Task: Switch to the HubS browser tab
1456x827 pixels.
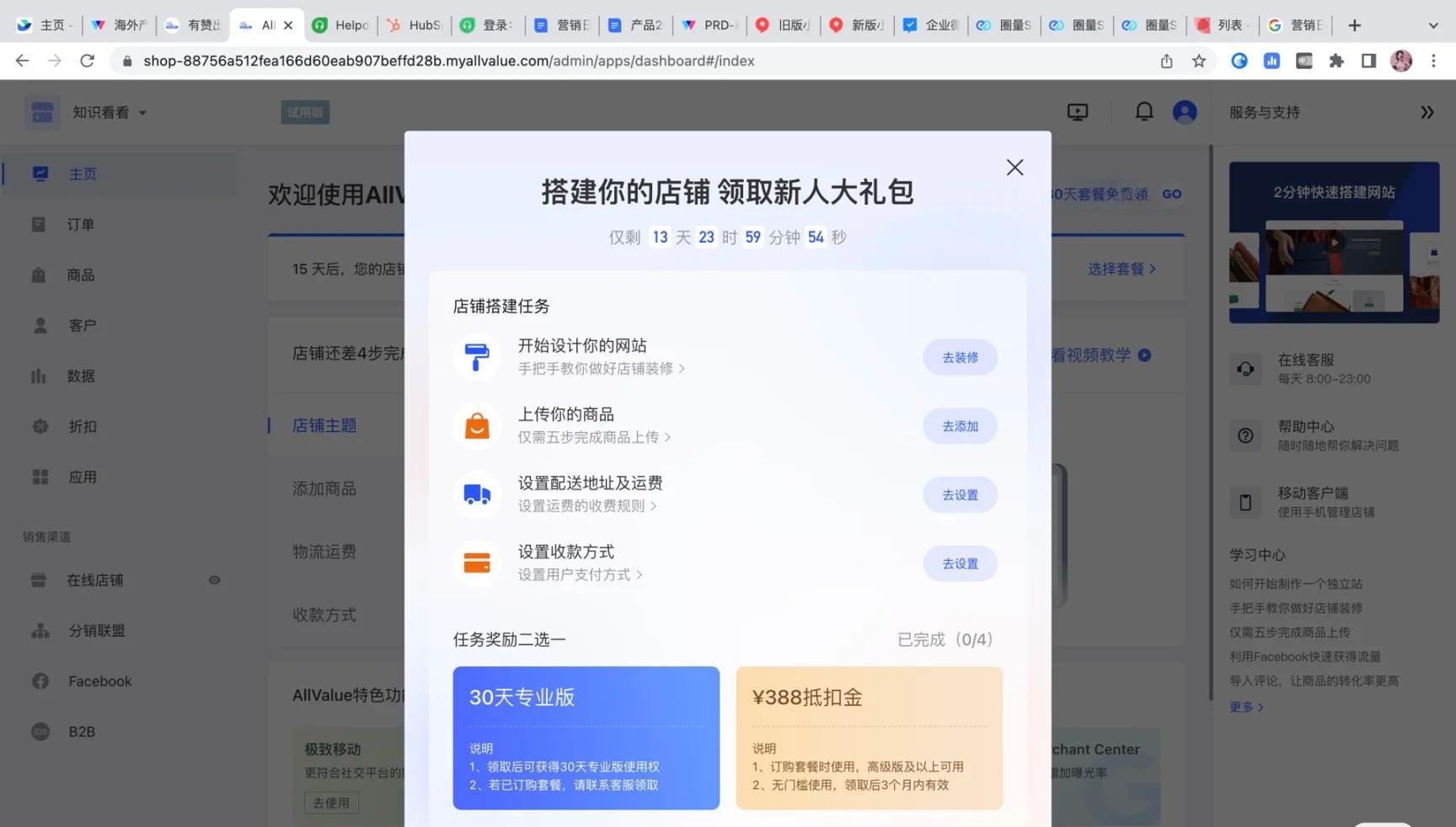Action: coord(415,25)
